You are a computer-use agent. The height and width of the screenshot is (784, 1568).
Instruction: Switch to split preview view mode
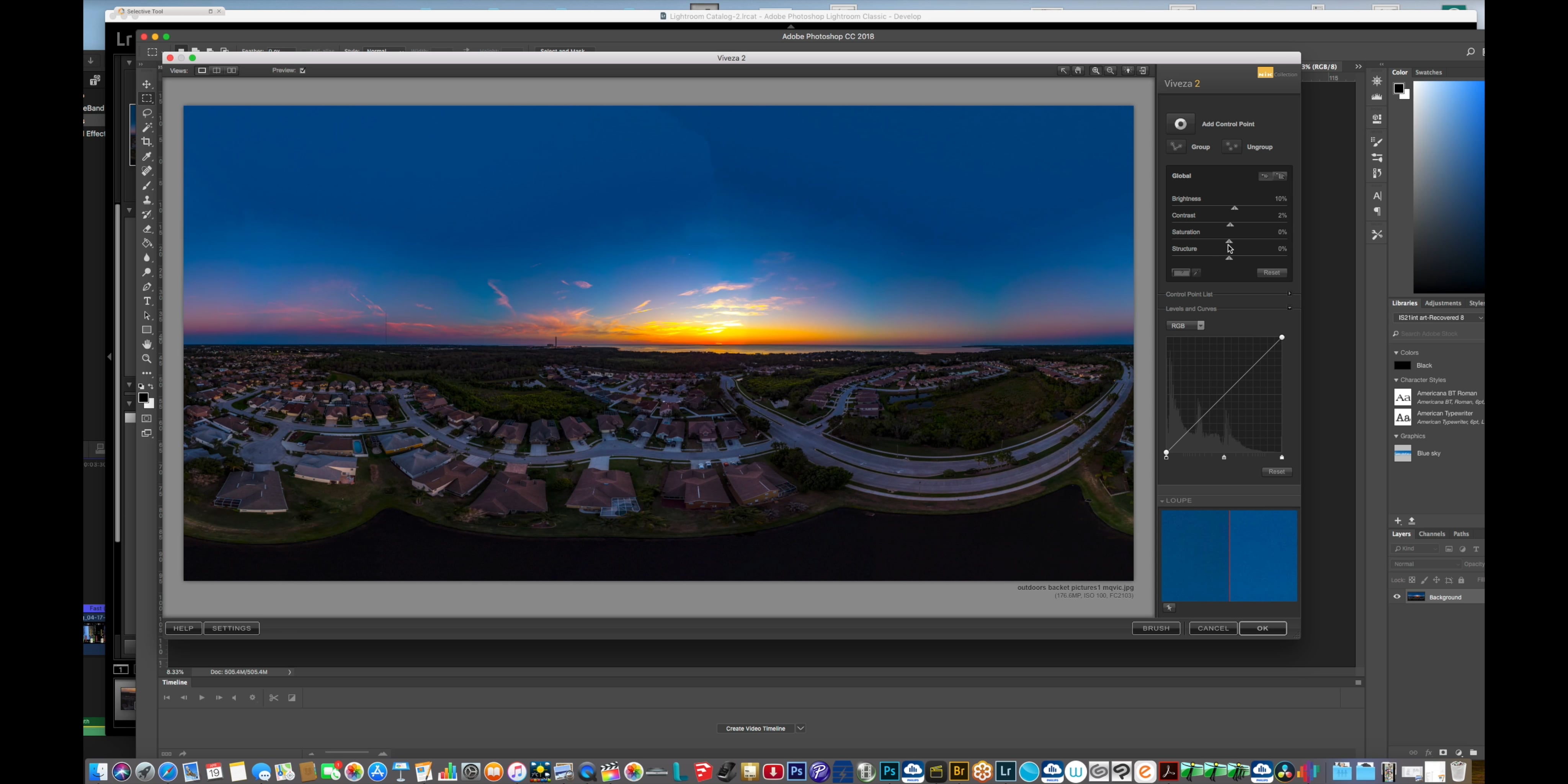click(216, 70)
